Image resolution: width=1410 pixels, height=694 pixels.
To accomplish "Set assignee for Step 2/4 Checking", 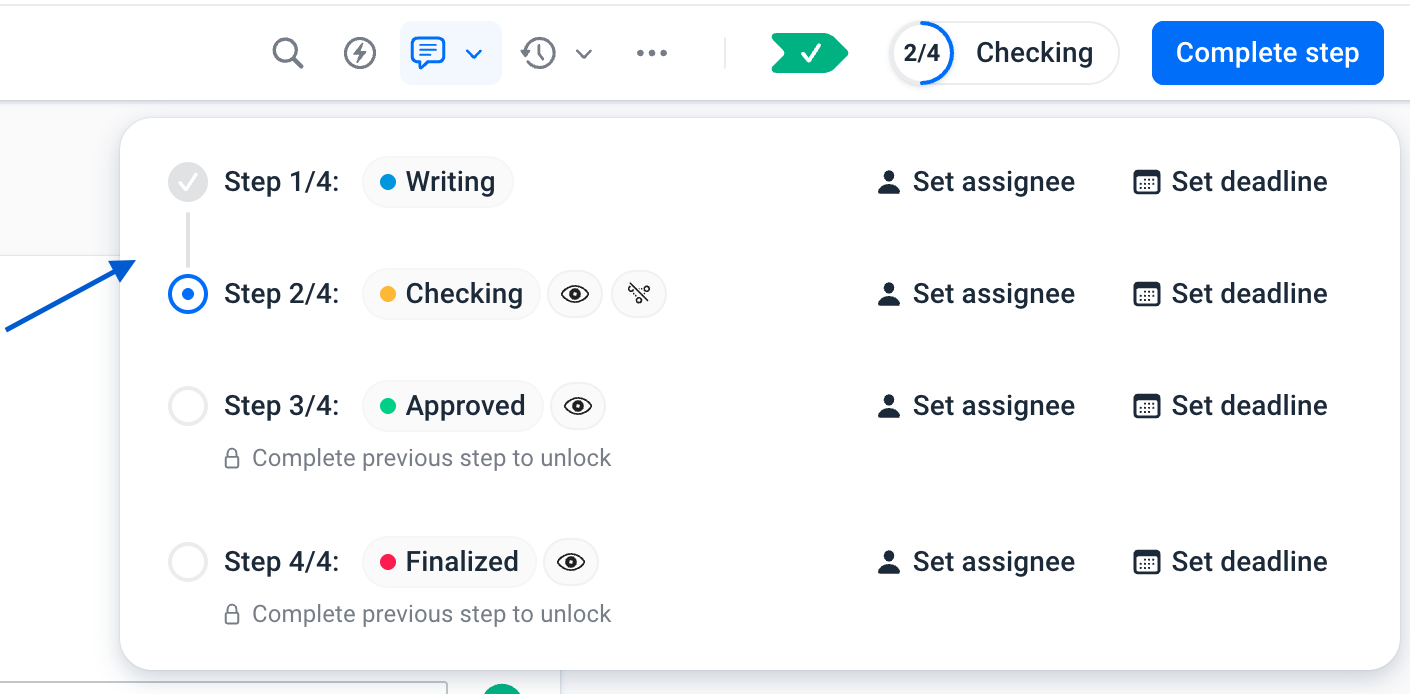I will pos(976,294).
